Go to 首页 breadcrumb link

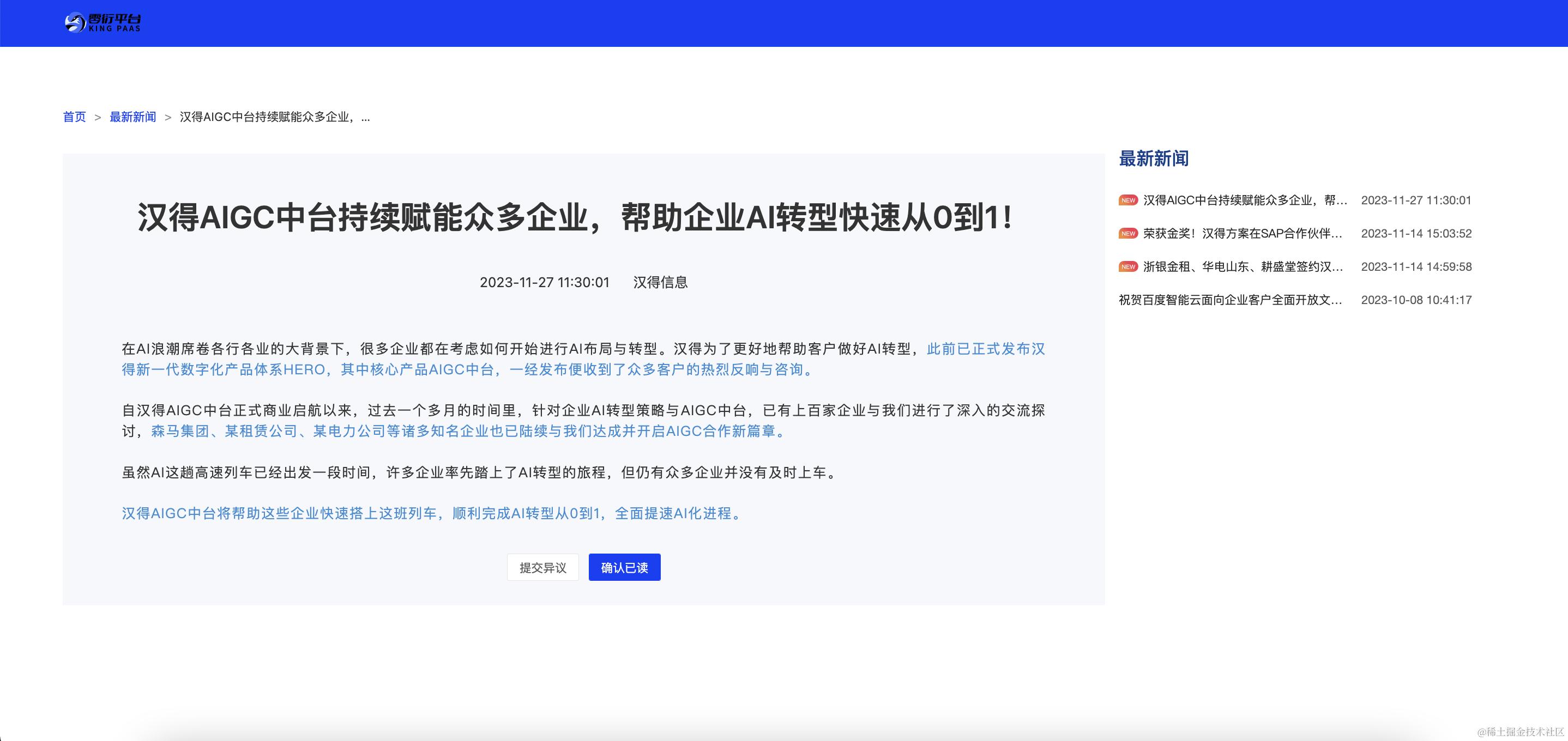point(74,117)
